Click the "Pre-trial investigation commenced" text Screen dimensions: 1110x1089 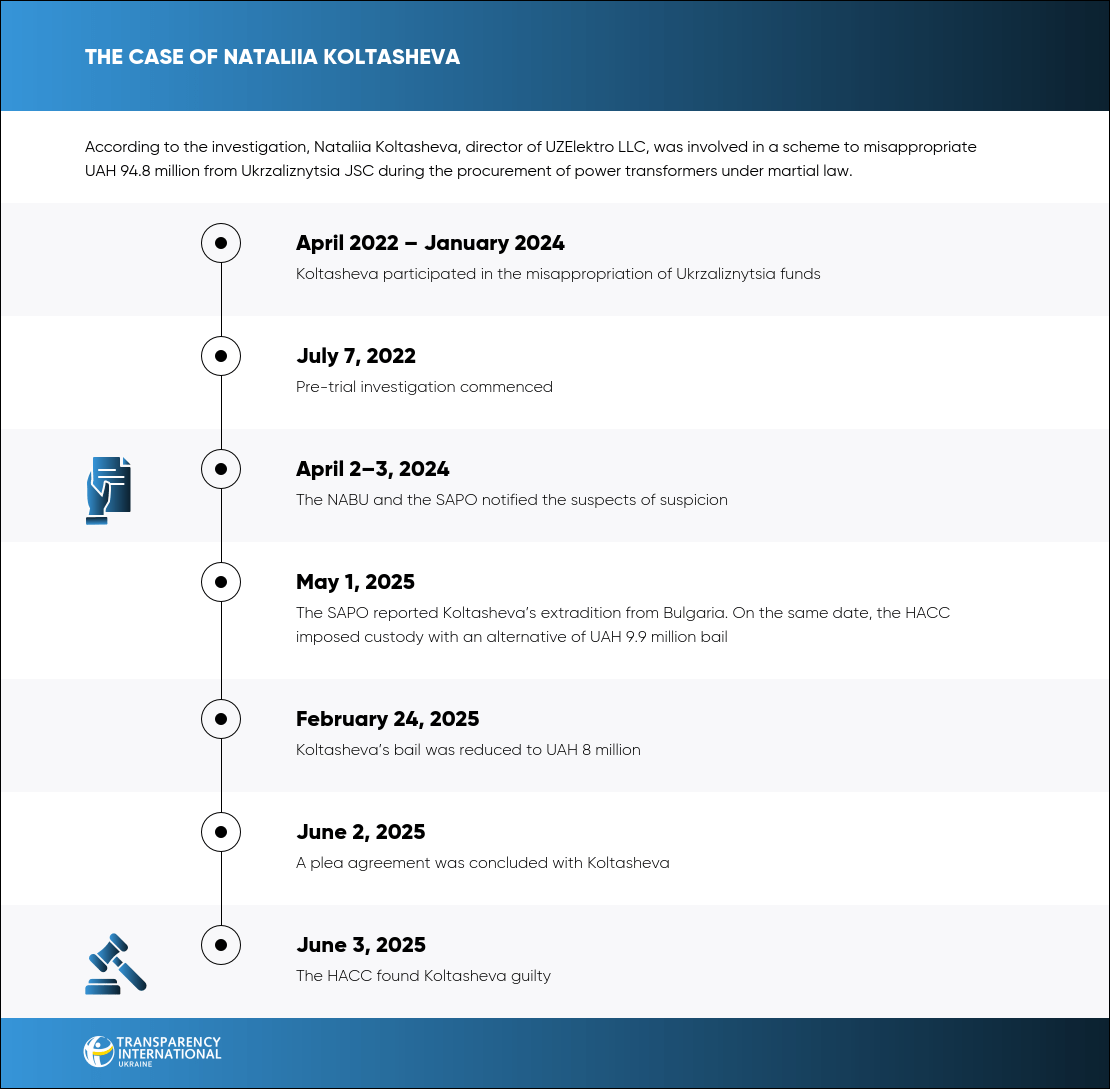424,387
